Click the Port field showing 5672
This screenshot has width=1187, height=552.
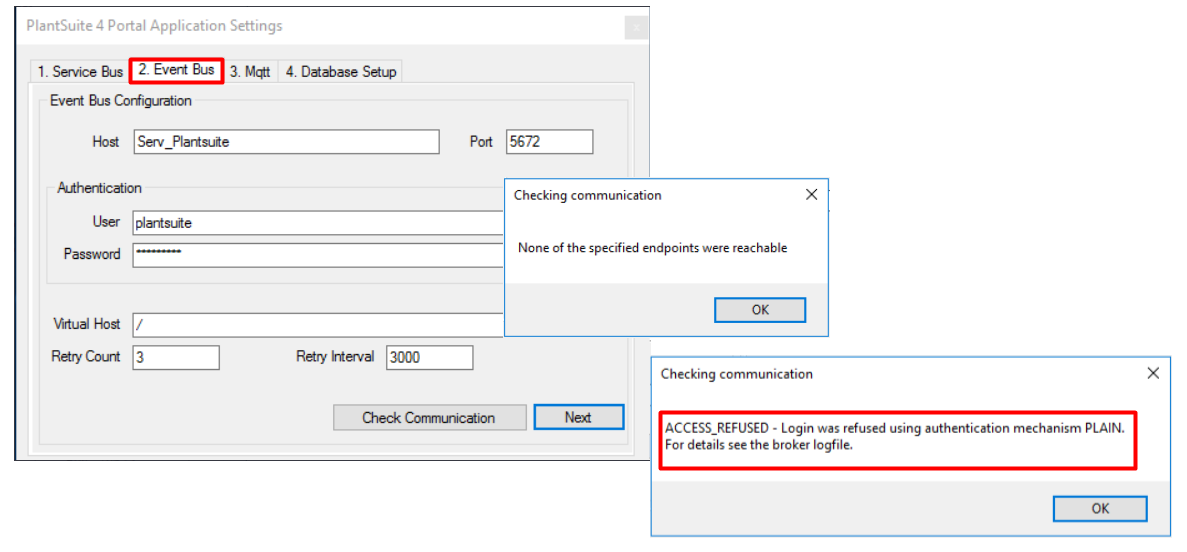(x=549, y=142)
